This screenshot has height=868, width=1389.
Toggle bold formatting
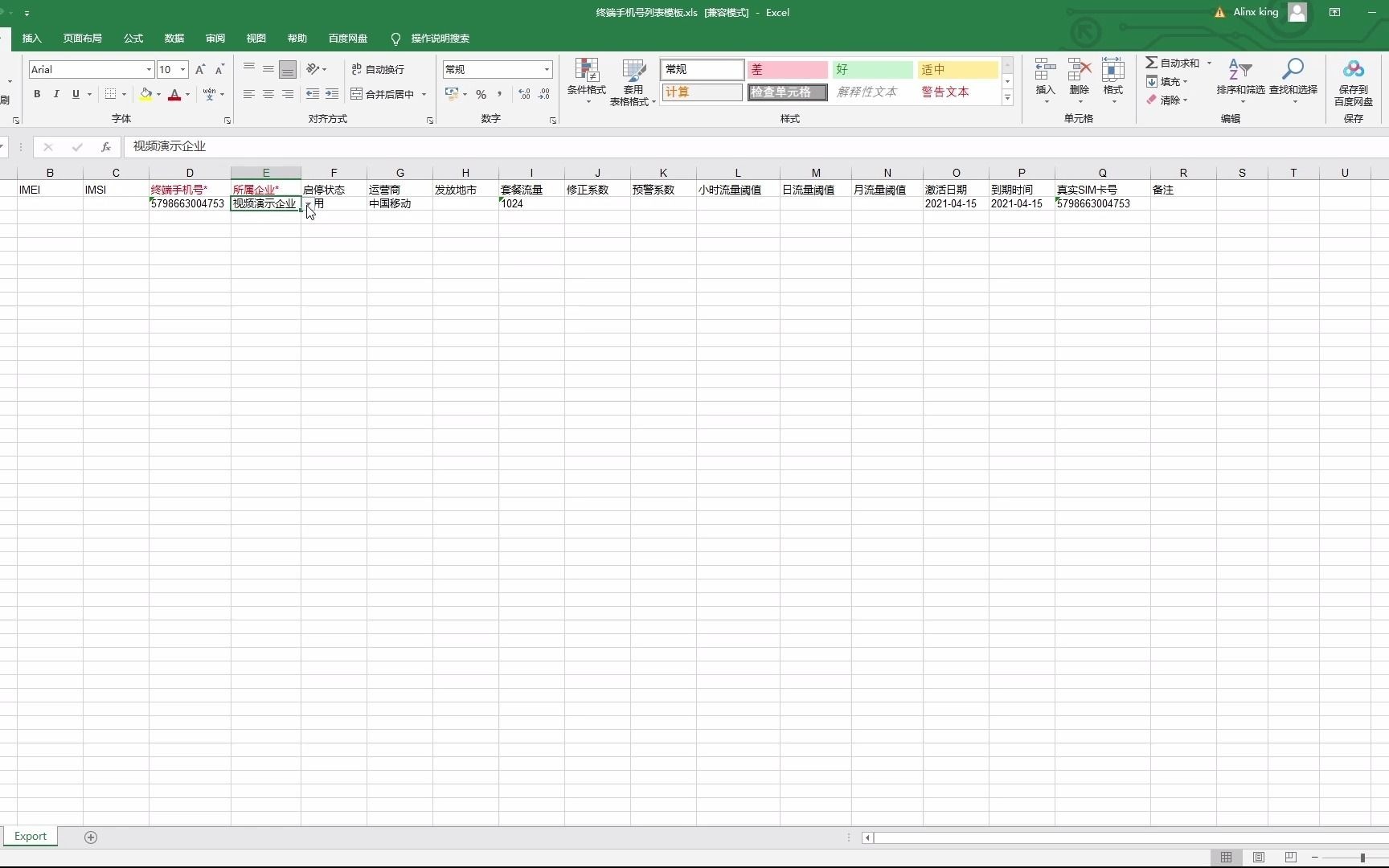[37, 94]
